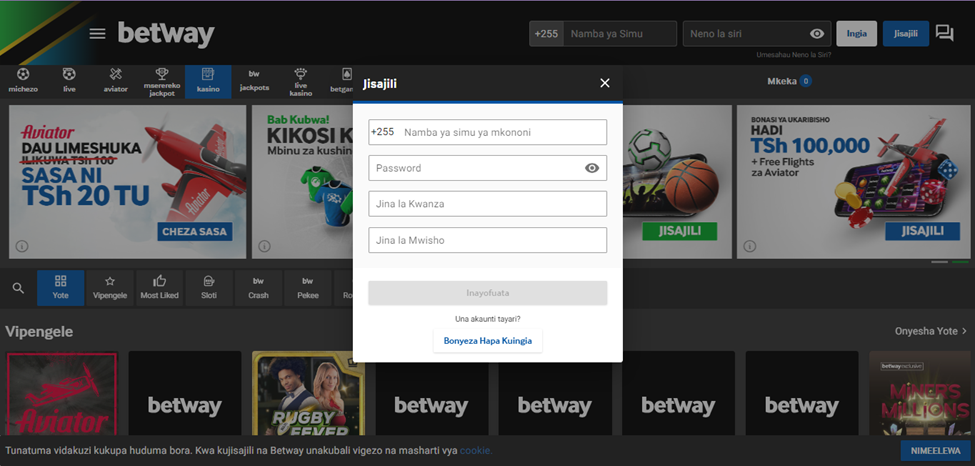This screenshot has width=975, height=466.
Task: Open the Miner's Millions game thumbnail
Action: [x=919, y=393]
